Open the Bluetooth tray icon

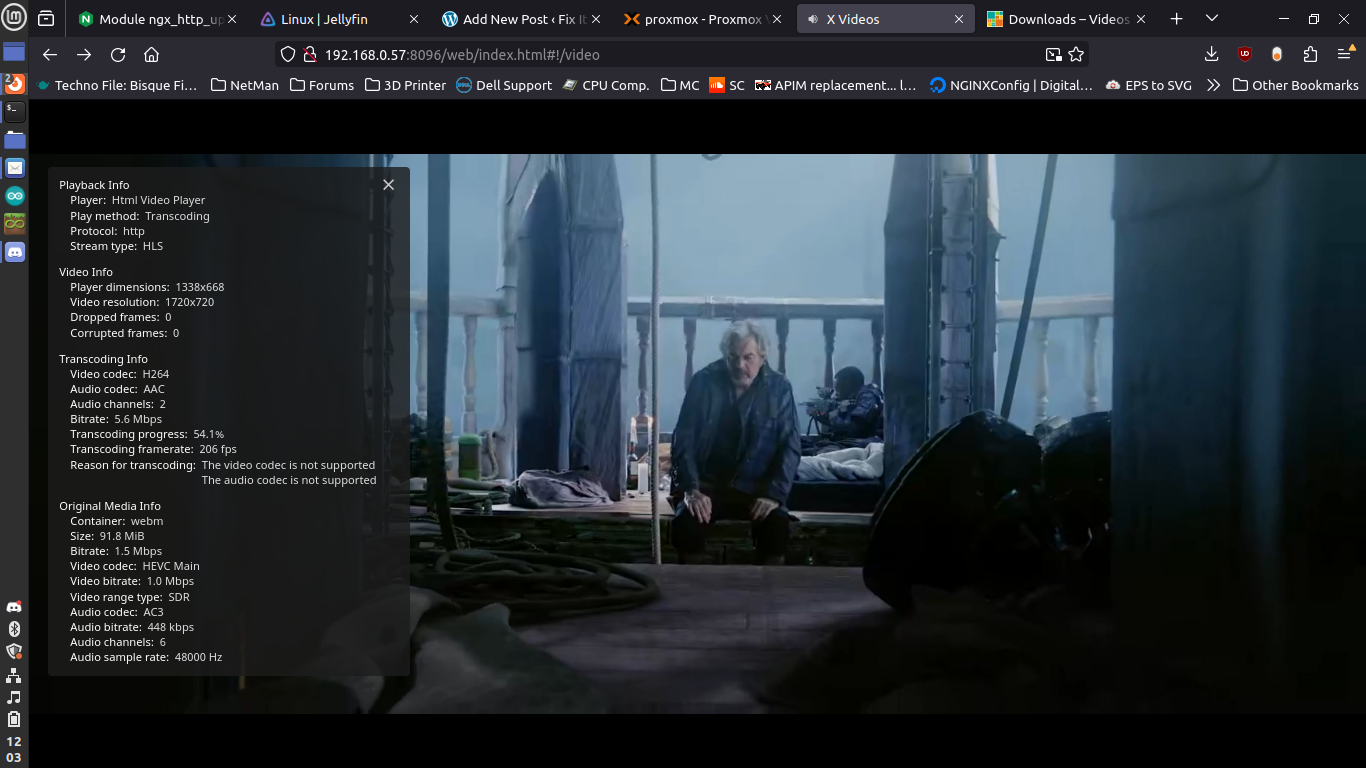pos(14,629)
